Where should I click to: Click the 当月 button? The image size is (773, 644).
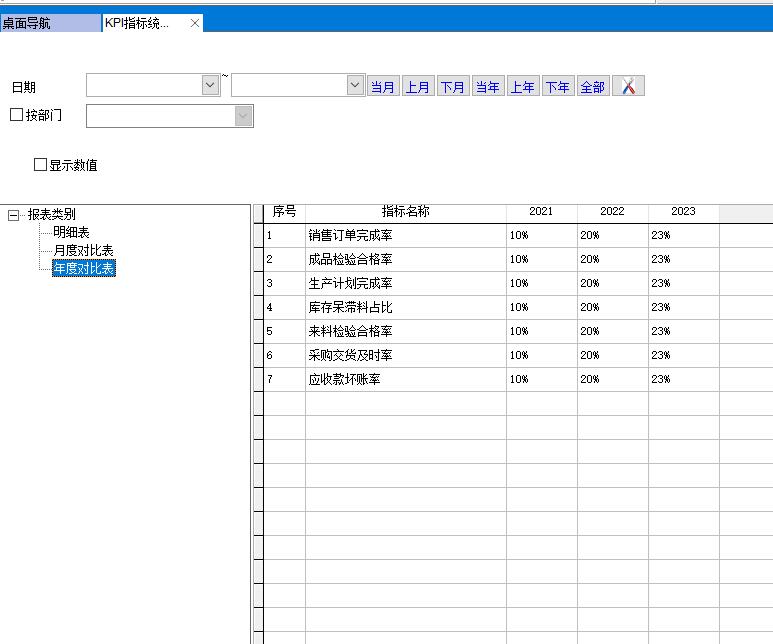382,87
